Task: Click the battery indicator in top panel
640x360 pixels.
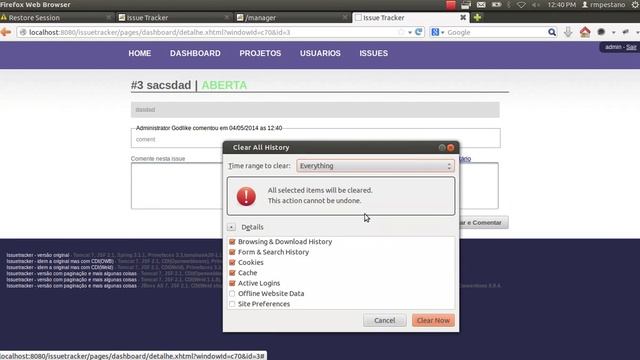Action: [496, 5]
